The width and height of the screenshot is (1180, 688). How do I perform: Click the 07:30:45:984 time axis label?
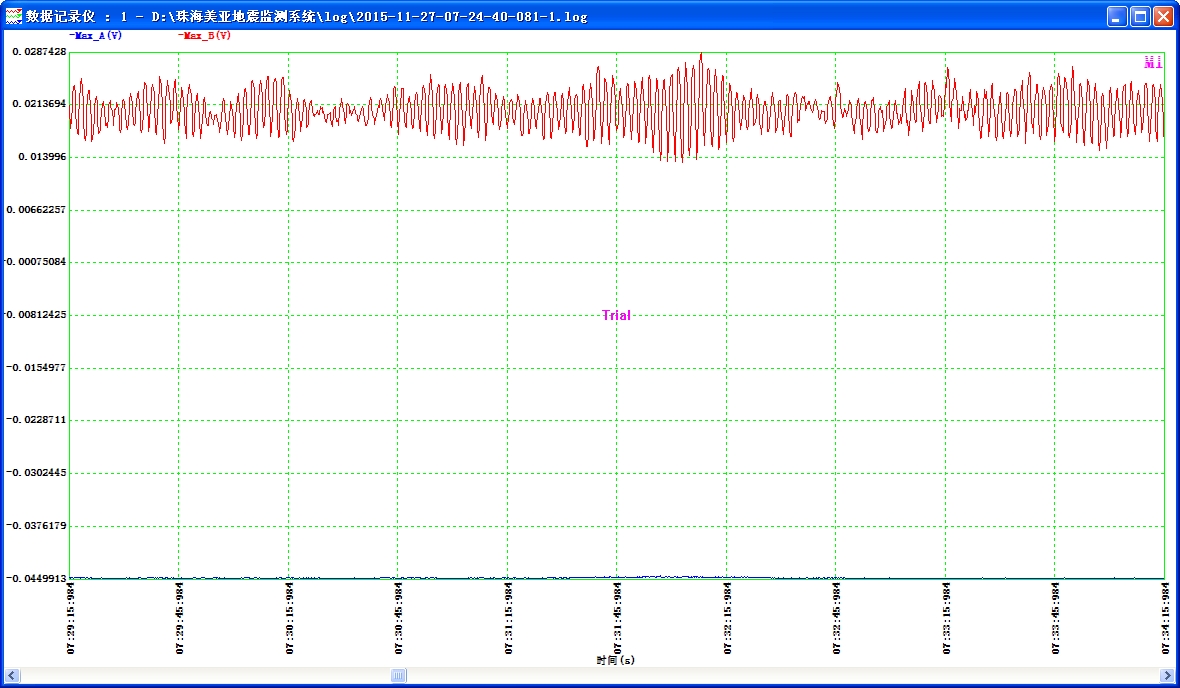pyautogui.click(x=399, y=618)
